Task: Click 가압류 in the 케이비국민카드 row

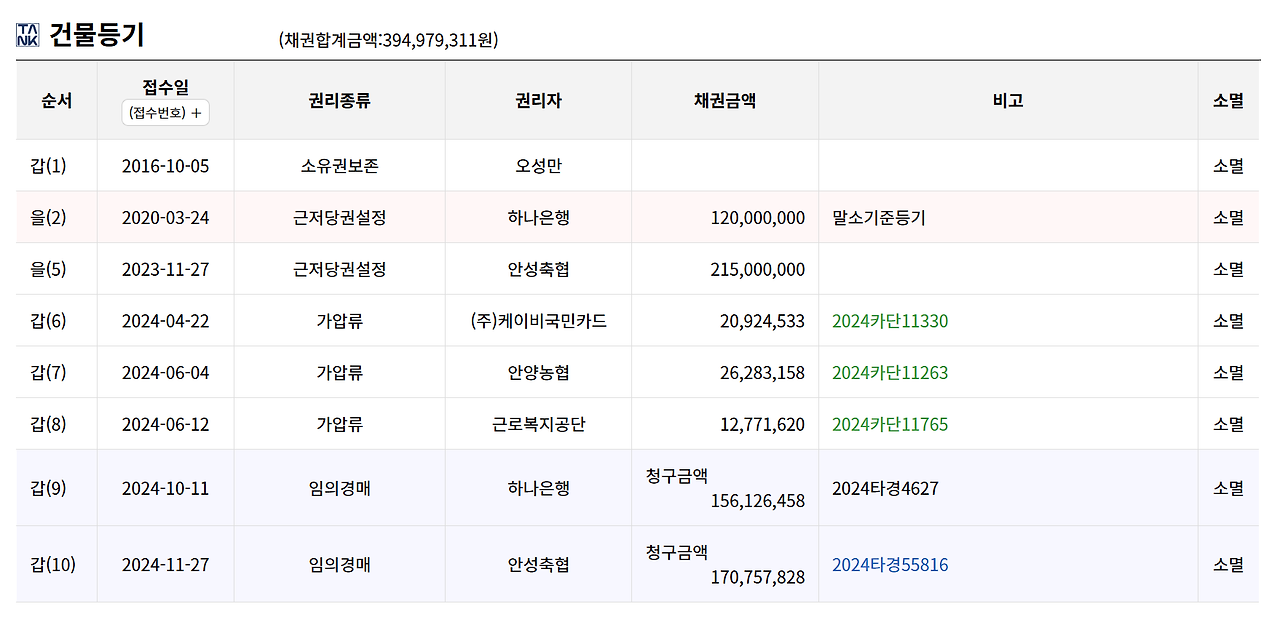Action: tap(340, 321)
